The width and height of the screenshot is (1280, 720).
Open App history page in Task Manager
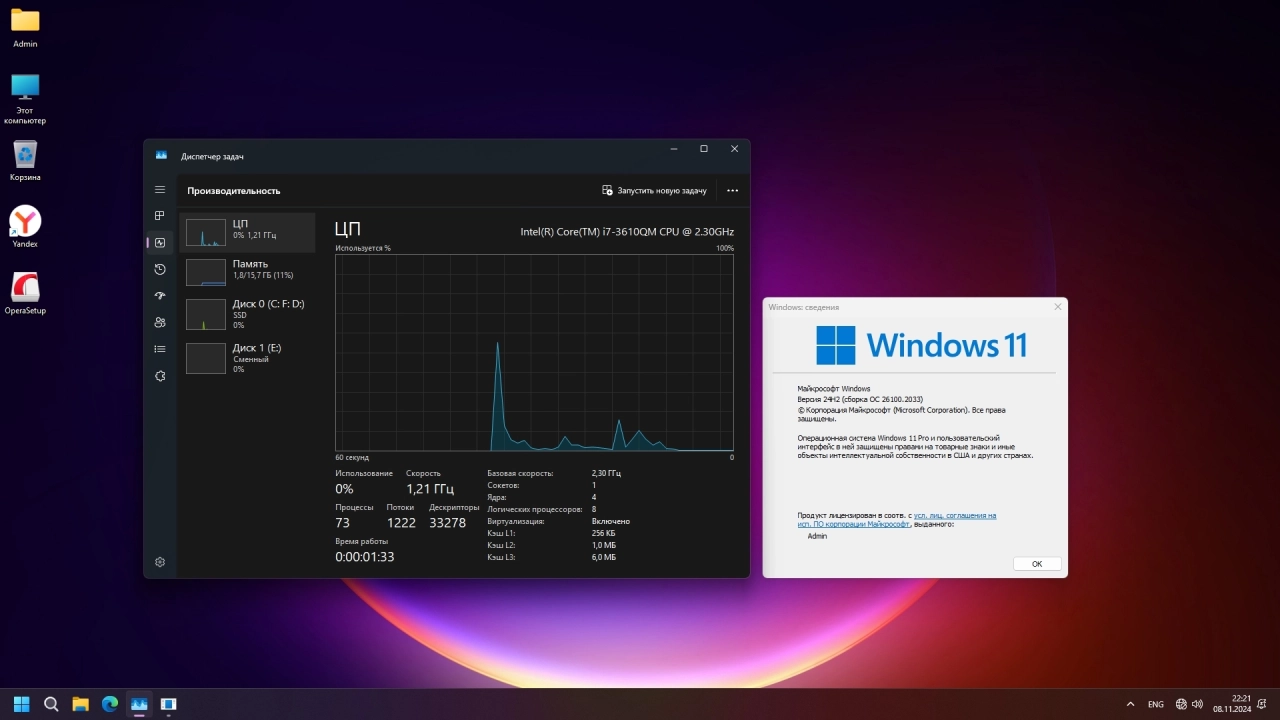[160, 270]
